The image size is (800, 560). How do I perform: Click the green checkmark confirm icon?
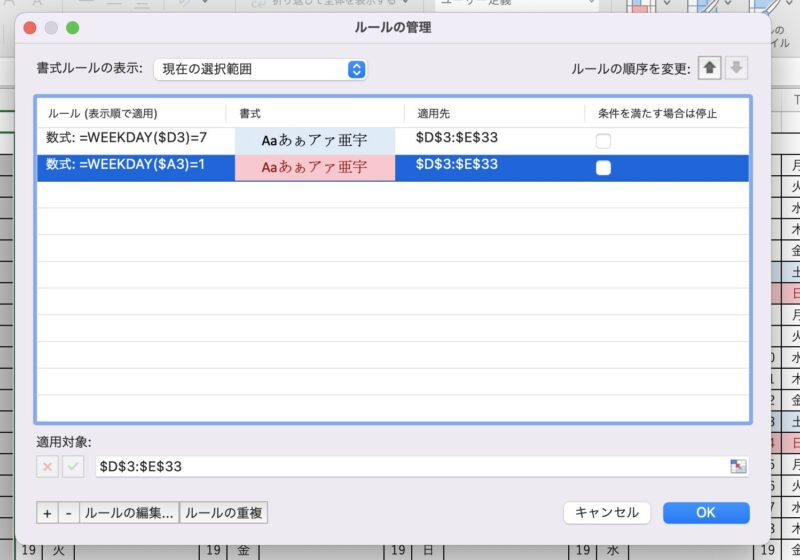click(x=73, y=467)
